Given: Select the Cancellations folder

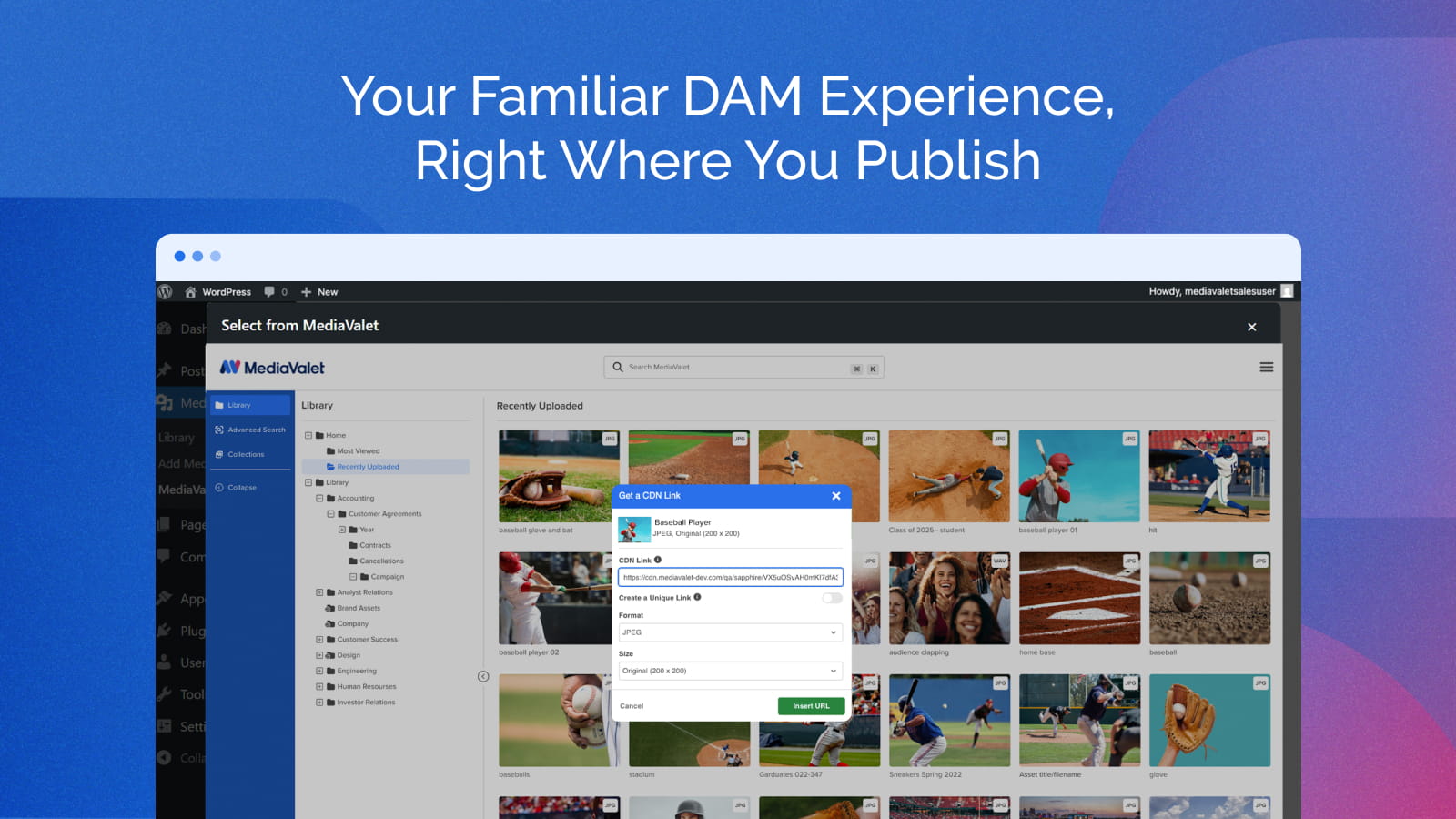Looking at the screenshot, I should pos(376,561).
